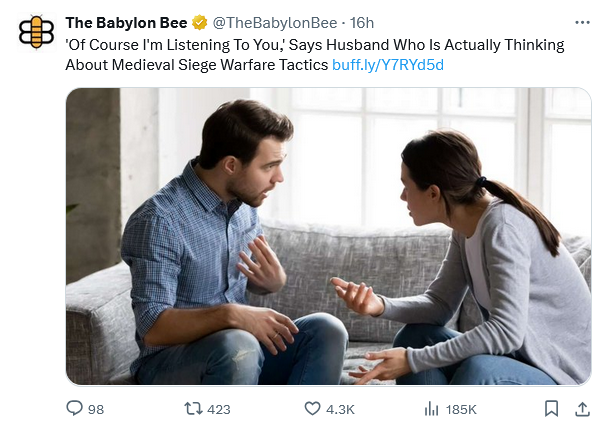609x431 pixels.
Task: Click the 185K views count
Action: pyautogui.click(x=460, y=409)
